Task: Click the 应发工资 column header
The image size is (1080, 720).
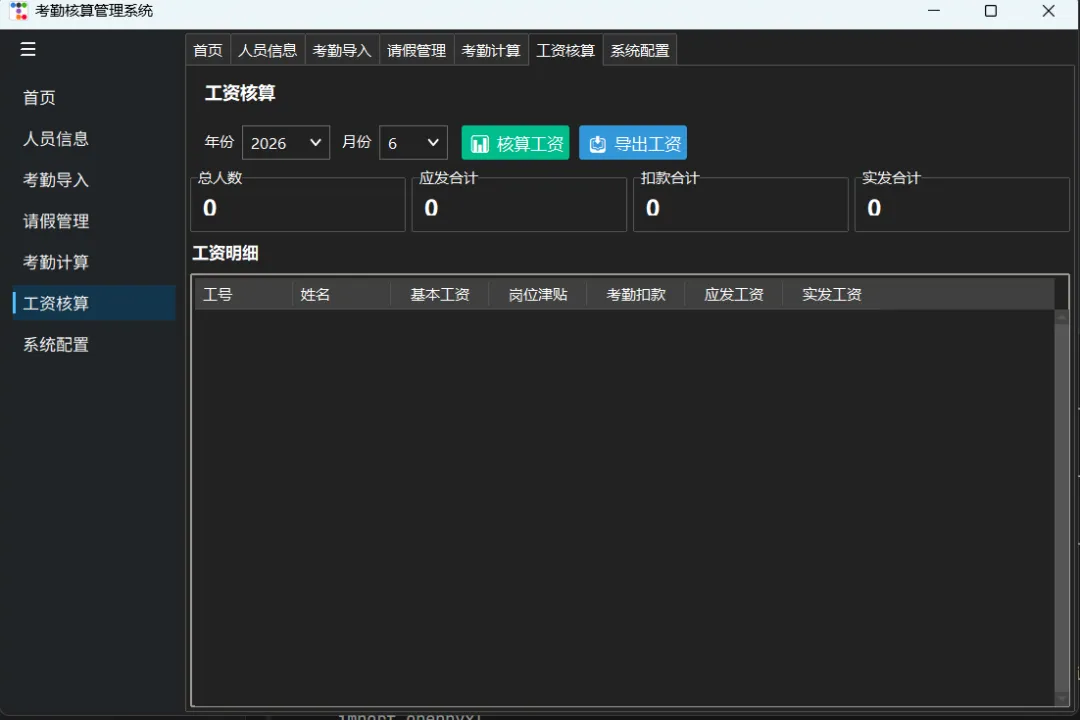Action: point(734,294)
